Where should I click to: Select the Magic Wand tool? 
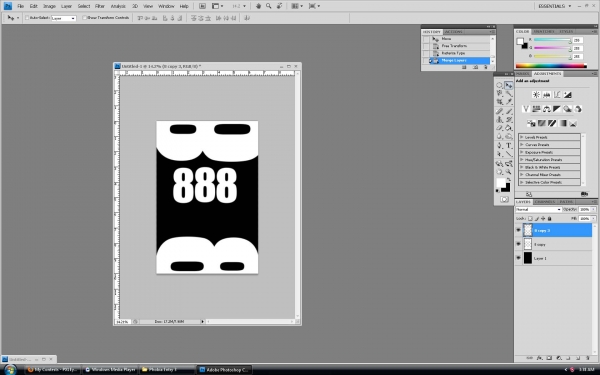coord(509,93)
